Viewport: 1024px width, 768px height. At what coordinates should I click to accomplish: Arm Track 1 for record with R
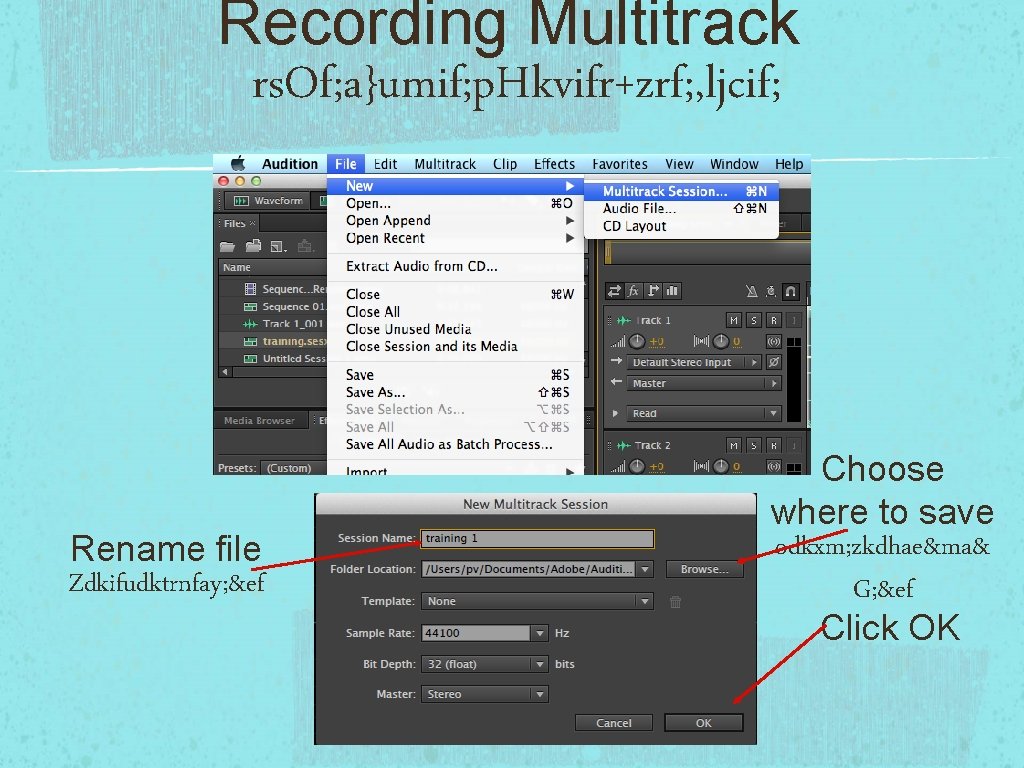click(773, 320)
